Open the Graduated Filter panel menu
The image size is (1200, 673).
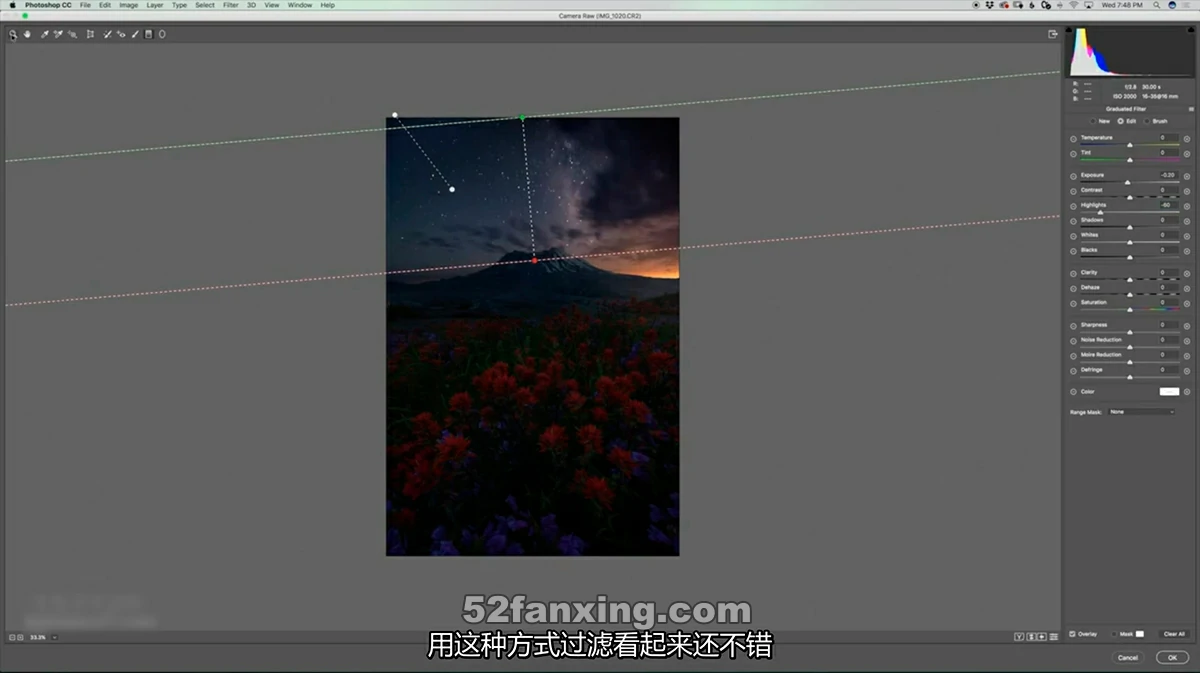point(1190,109)
